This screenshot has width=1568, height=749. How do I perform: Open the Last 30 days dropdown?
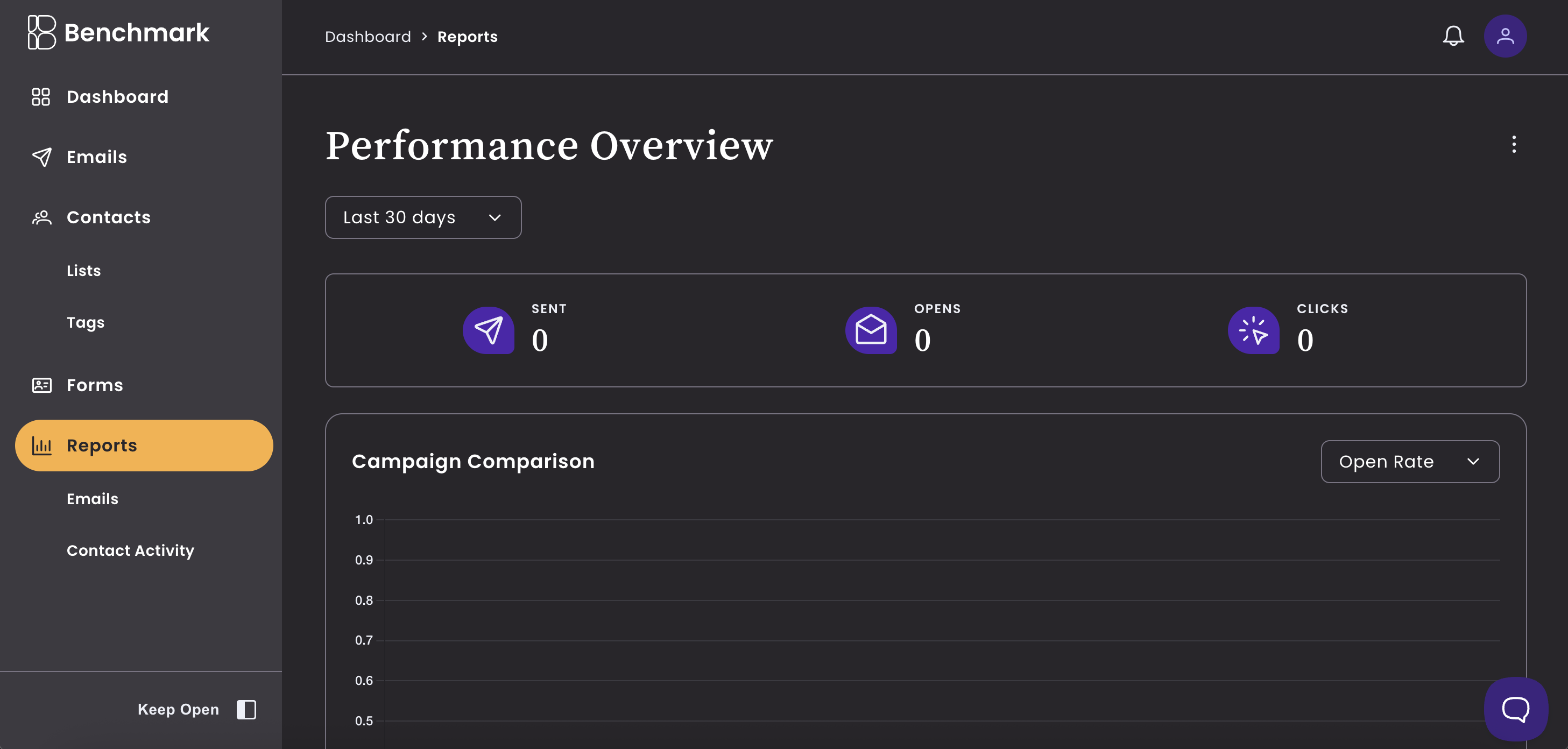pyautogui.click(x=422, y=217)
